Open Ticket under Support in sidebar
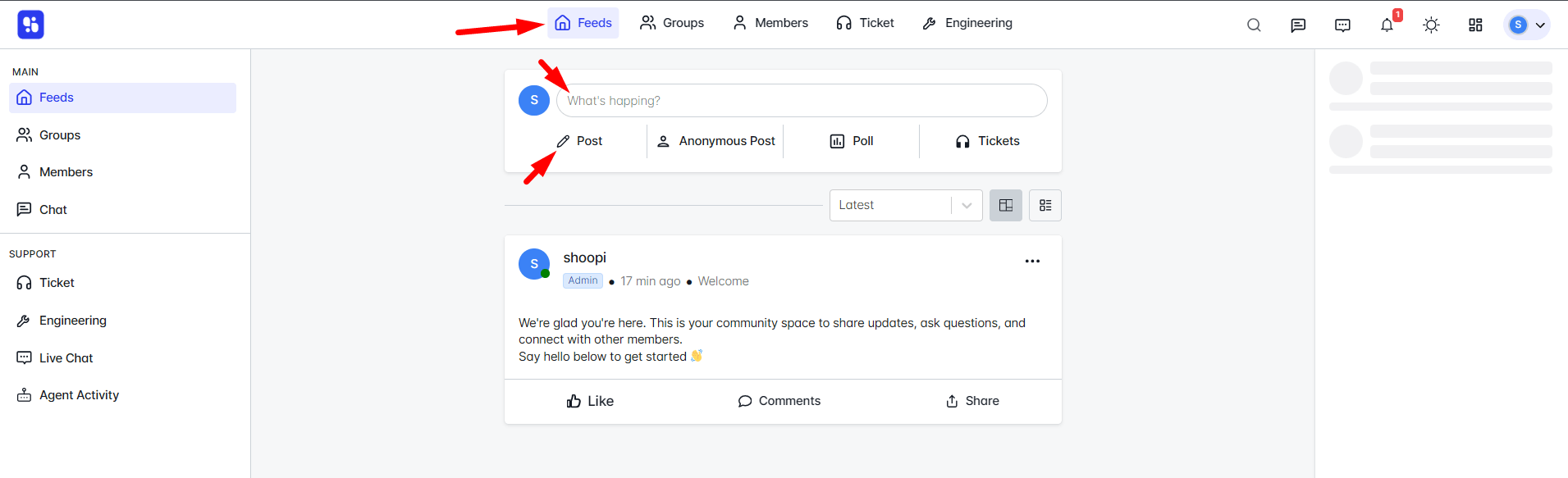Viewport: 1568px width, 478px height. pyautogui.click(x=122, y=283)
